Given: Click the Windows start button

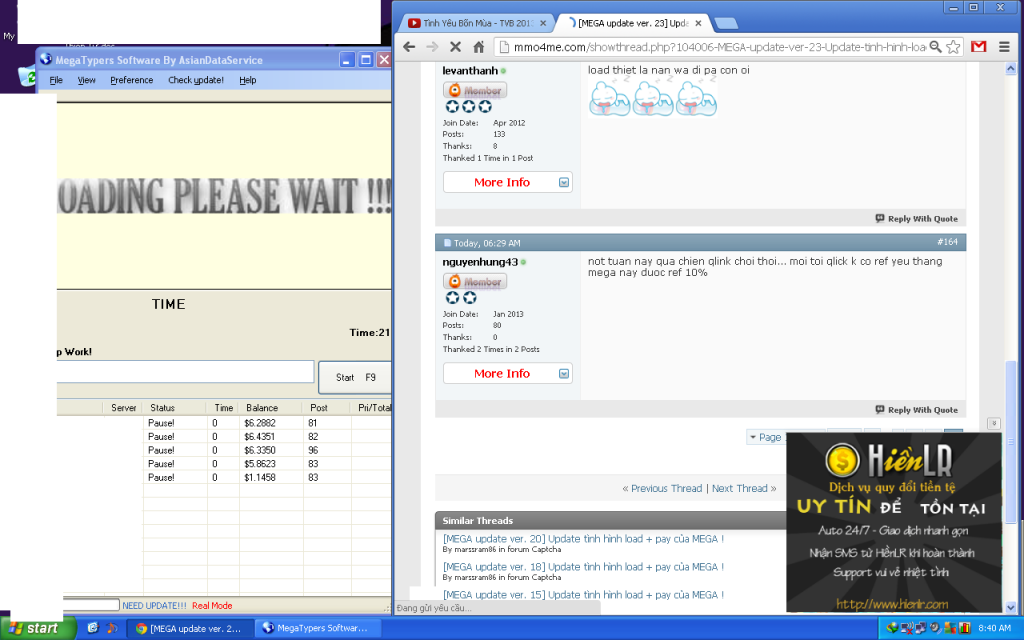Looking at the screenshot, I should (x=38, y=628).
